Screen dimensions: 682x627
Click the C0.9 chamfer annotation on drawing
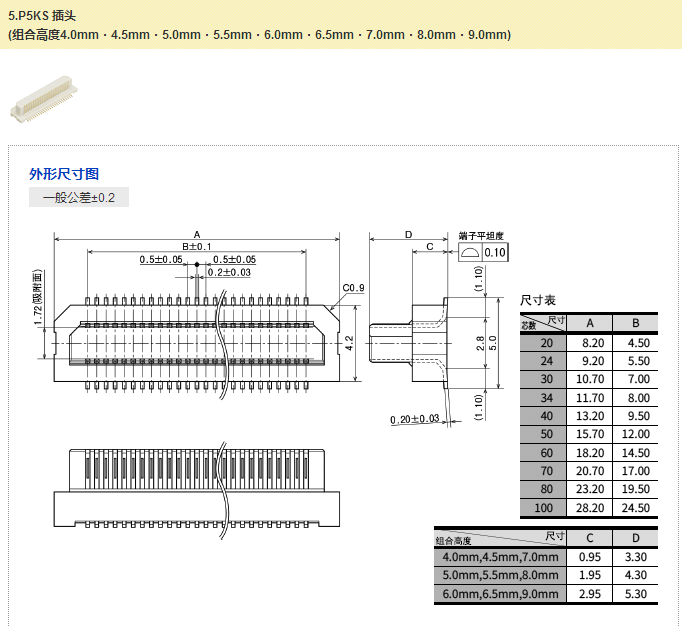pos(353,288)
